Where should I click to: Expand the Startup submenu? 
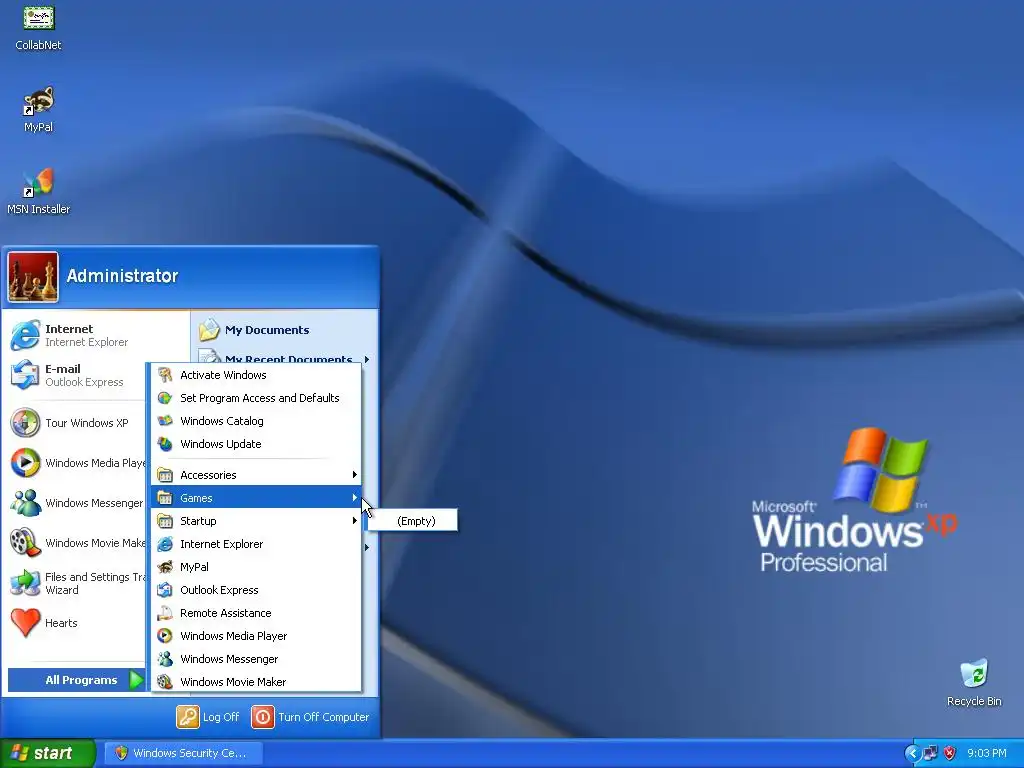click(256, 520)
